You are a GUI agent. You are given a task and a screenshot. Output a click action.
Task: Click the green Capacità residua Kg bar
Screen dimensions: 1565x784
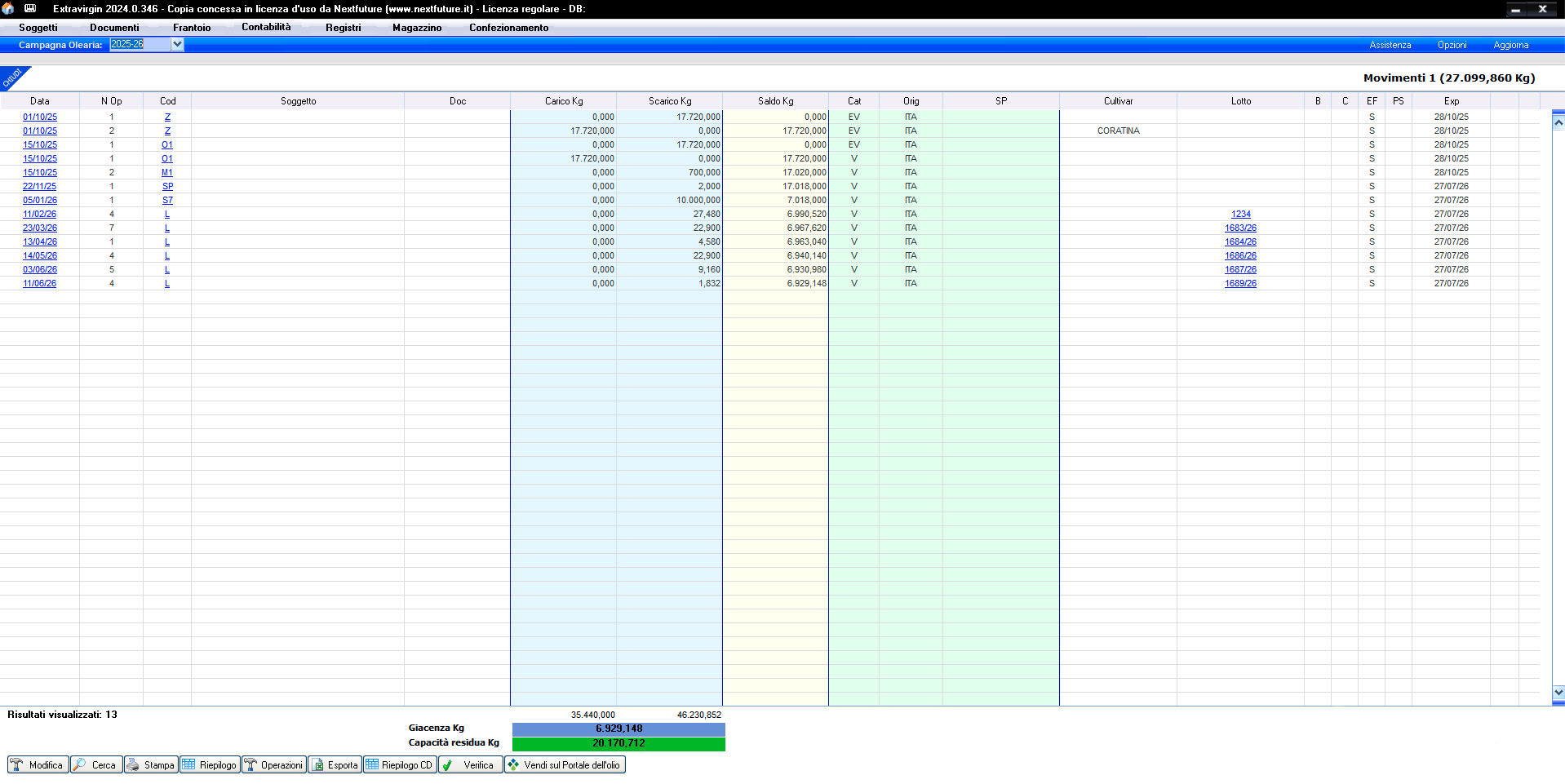[x=618, y=743]
